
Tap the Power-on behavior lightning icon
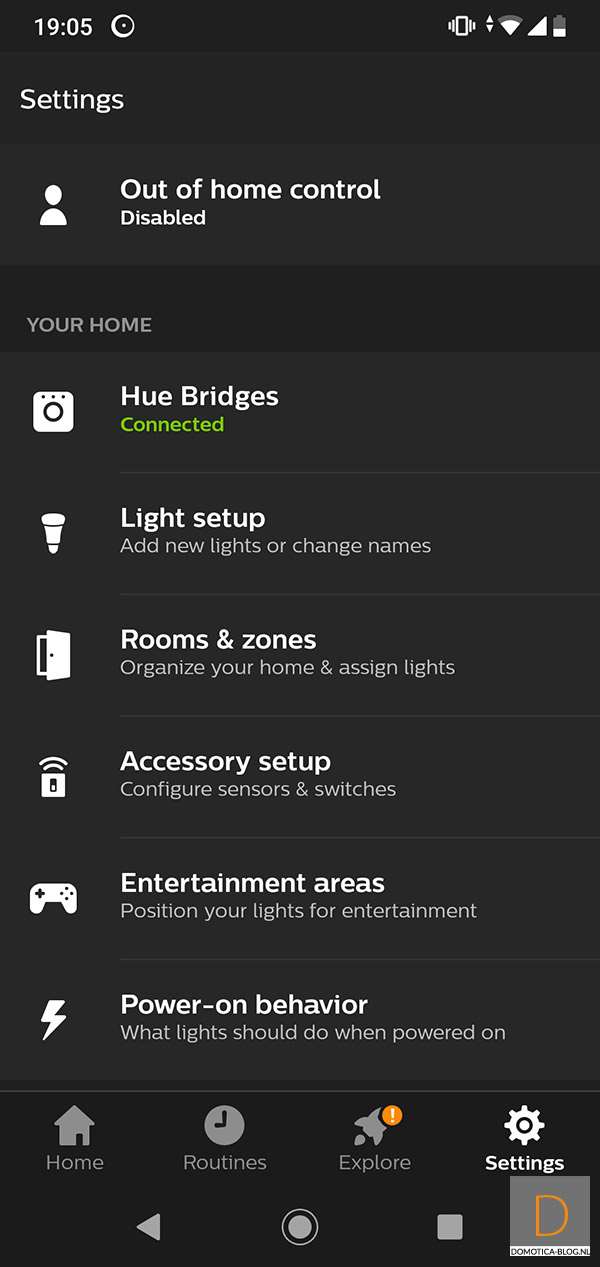(53, 1019)
